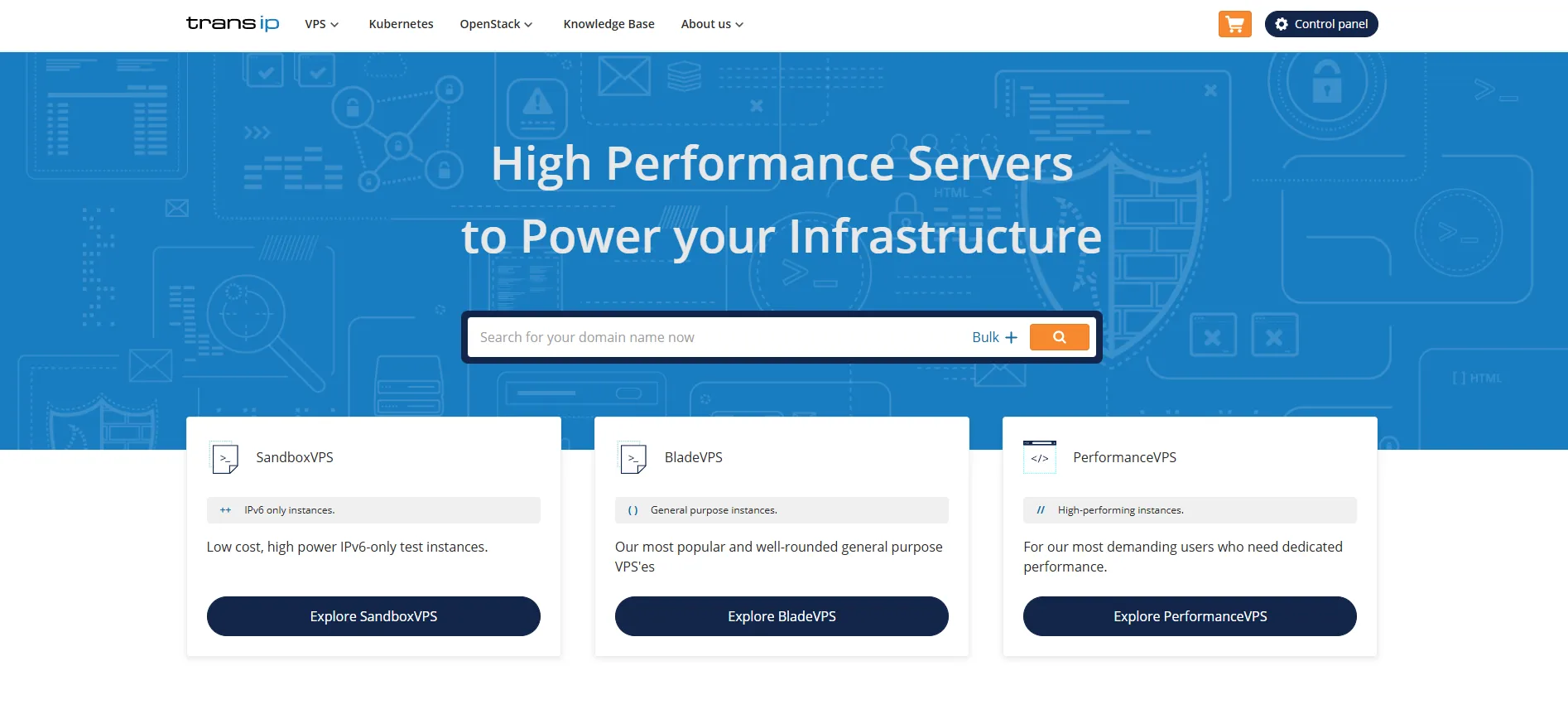Click Explore PerformanceVPS button

[x=1190, y=616]
